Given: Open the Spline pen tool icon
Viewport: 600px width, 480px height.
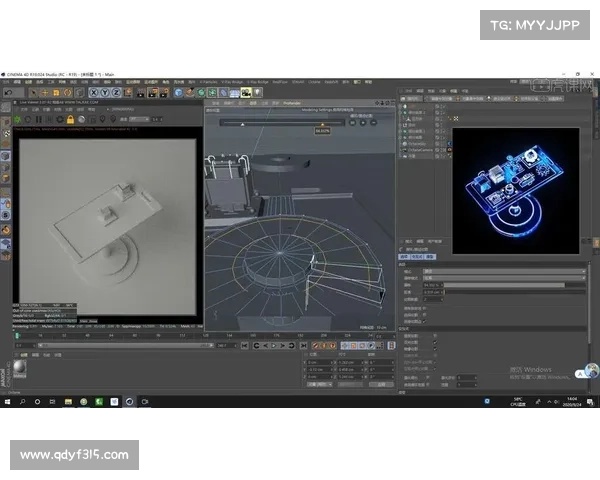Looking at the screenshot, I should pyautogui.click(x=190, y=93).
